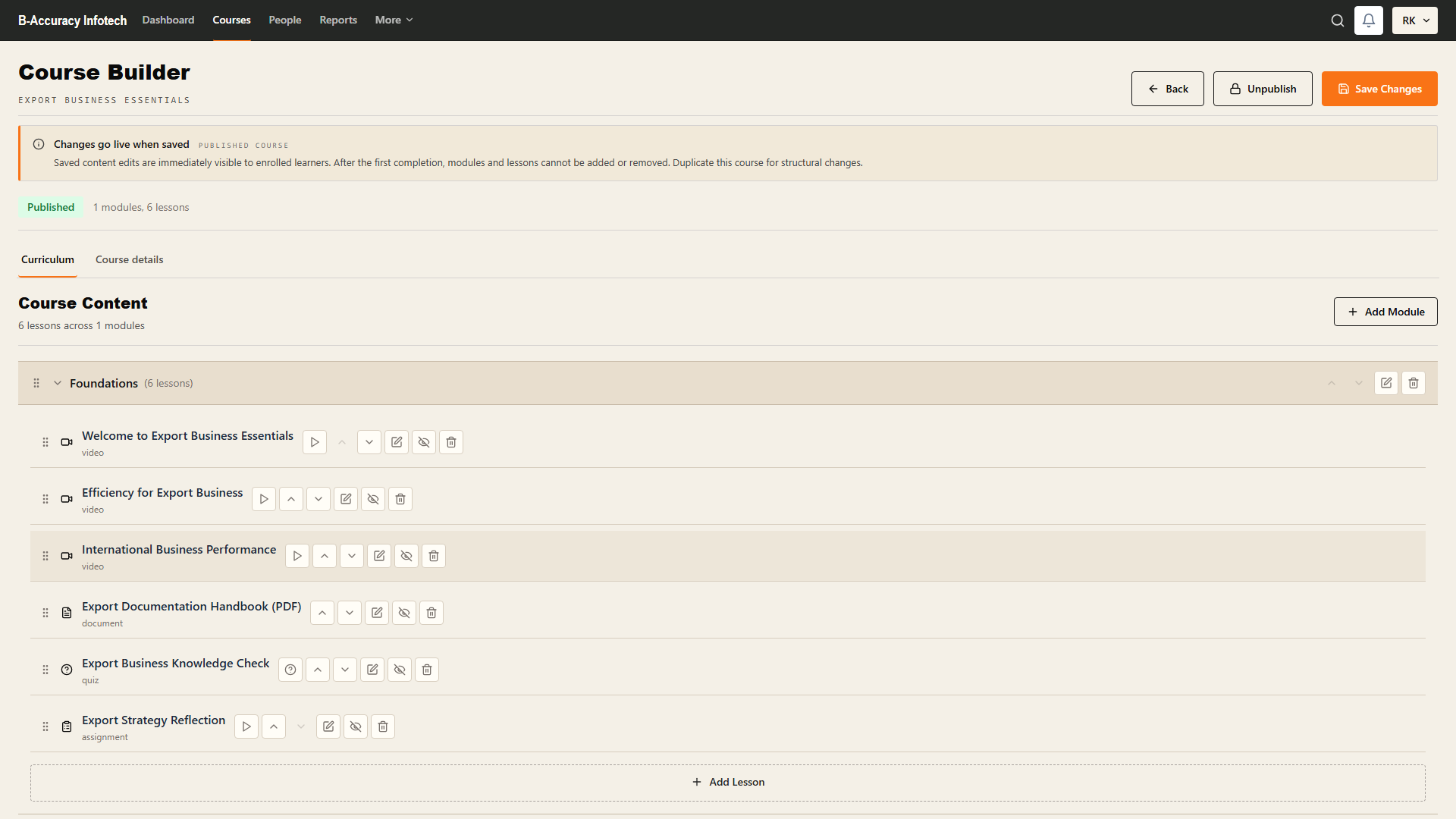Image resolution: width=1456 pixels, height=819 pixels.
Task: Click the info icon in the notice banner
Action: click(39, 144)
